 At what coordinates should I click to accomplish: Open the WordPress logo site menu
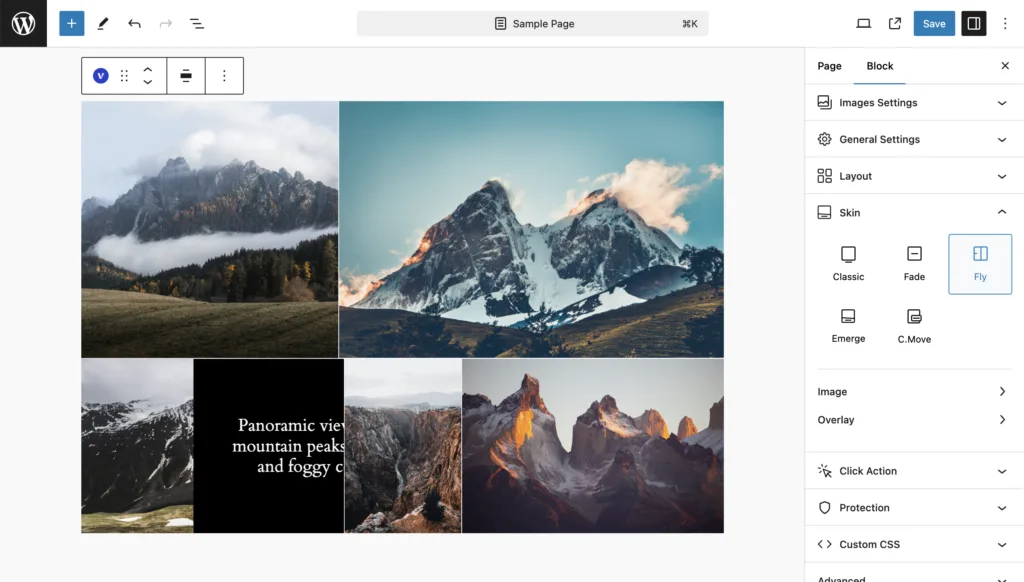pos(24,24)
